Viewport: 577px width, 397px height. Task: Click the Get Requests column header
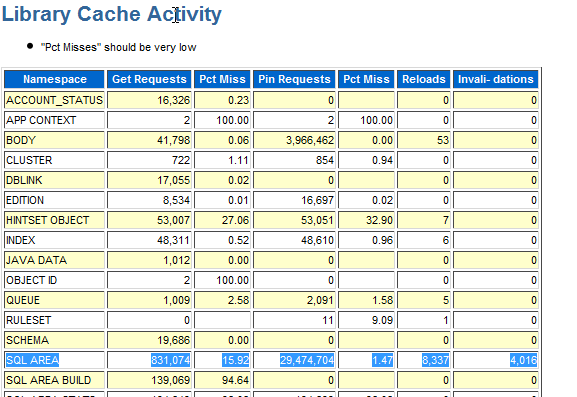pos(149,79)
